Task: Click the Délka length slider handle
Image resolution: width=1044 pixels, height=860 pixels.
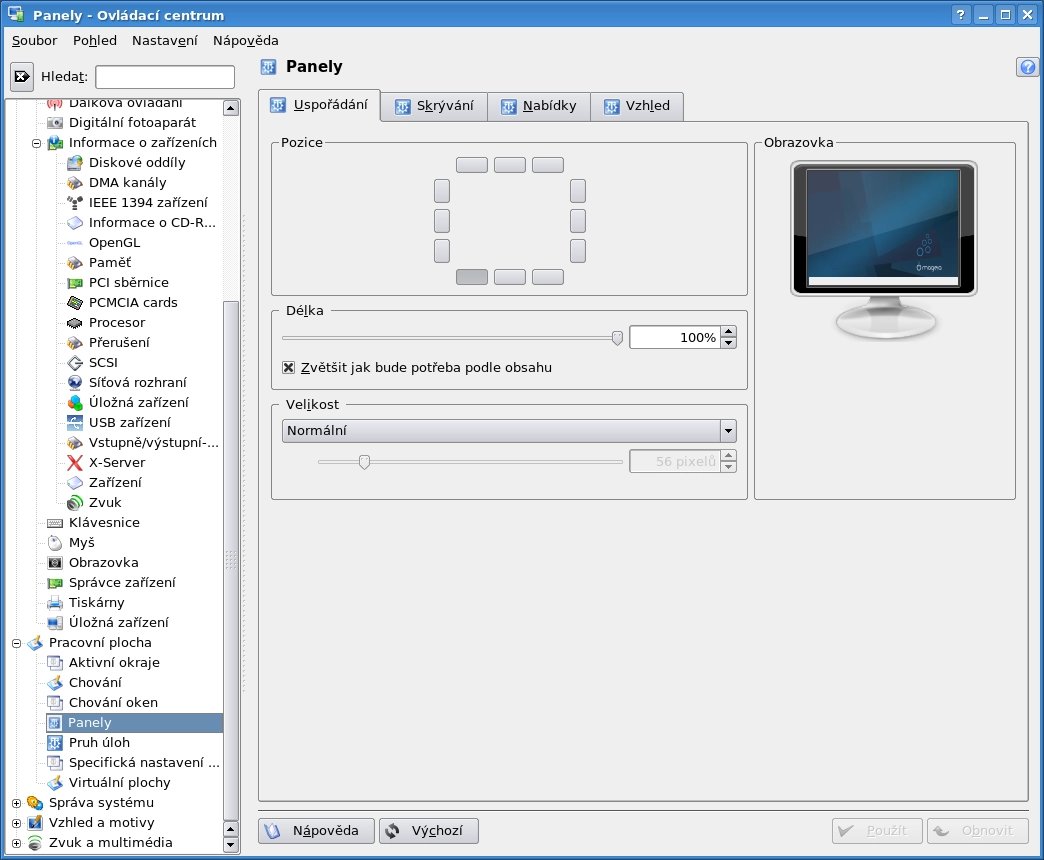Action: [x=617, y=338]
